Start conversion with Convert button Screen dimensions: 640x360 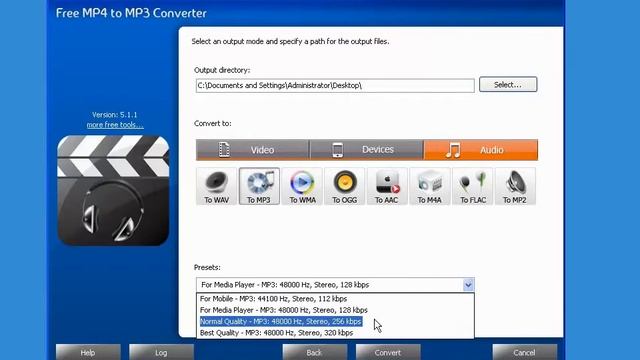pyautogui.click(x=388, y=352)
